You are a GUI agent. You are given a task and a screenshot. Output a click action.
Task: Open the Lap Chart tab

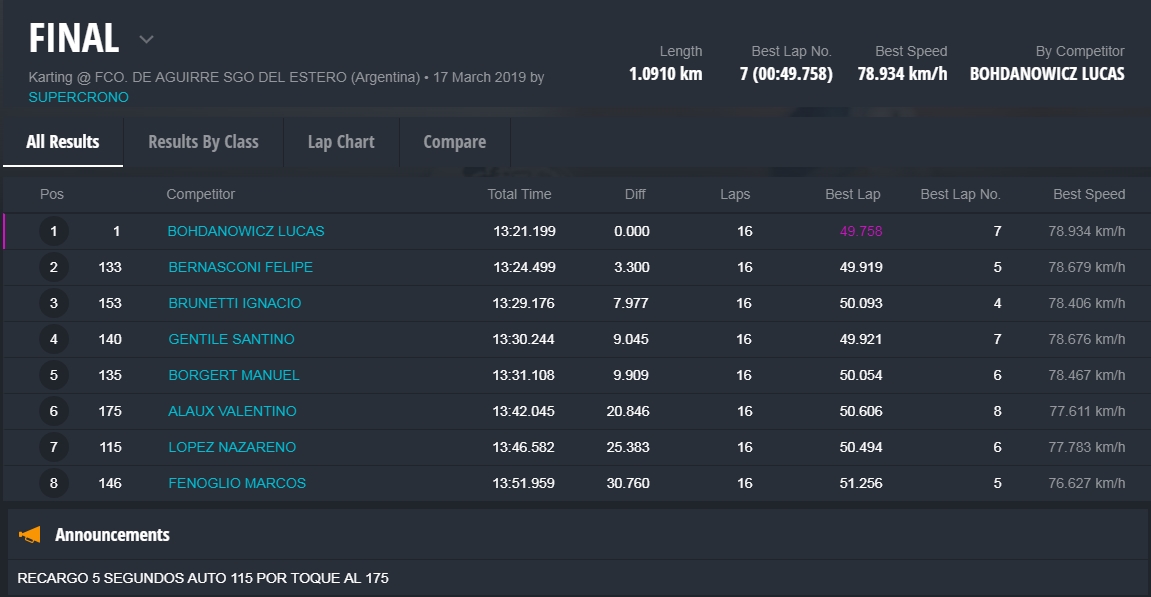click(341, 142)
